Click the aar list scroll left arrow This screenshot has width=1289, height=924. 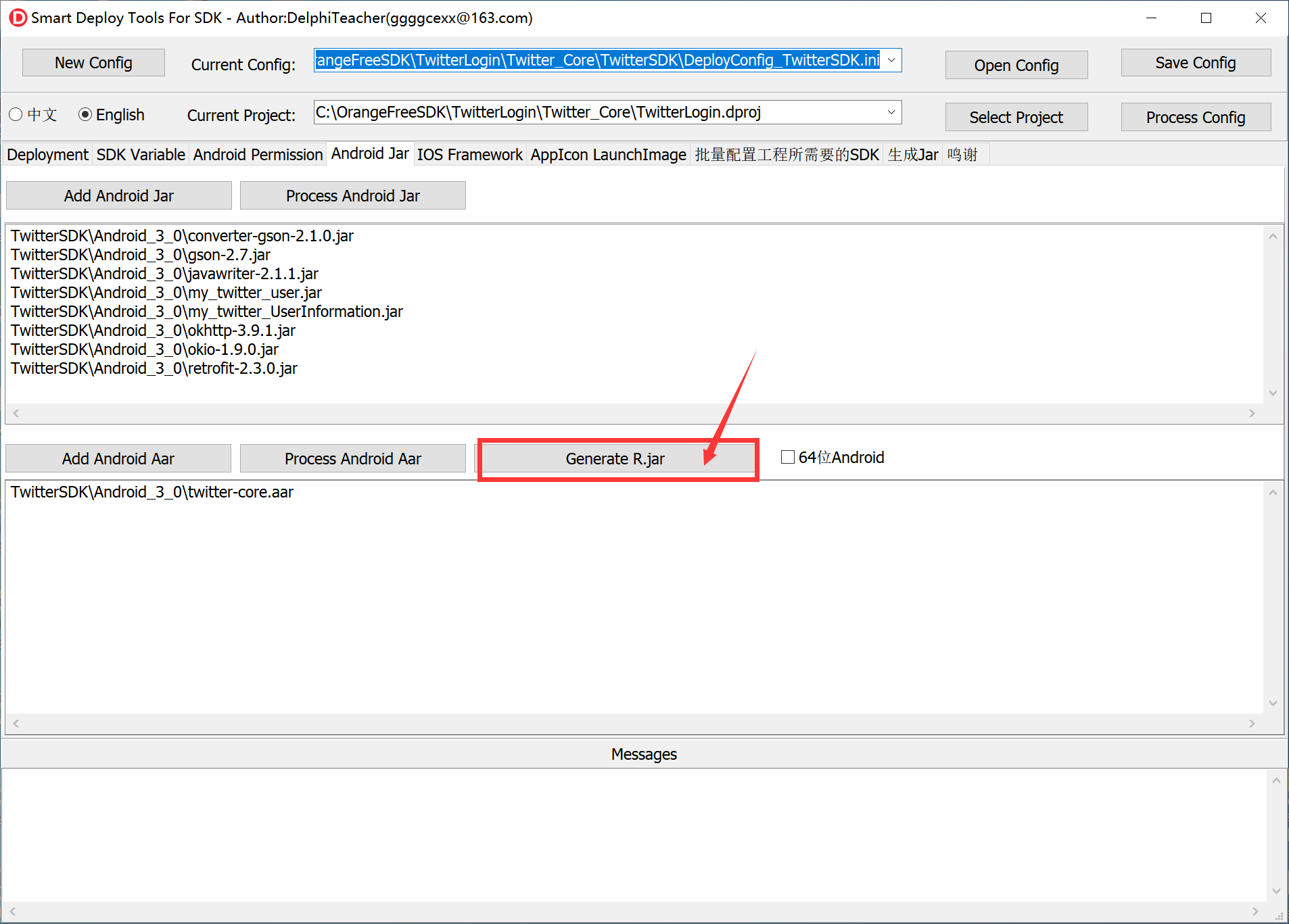click(16, 723)
